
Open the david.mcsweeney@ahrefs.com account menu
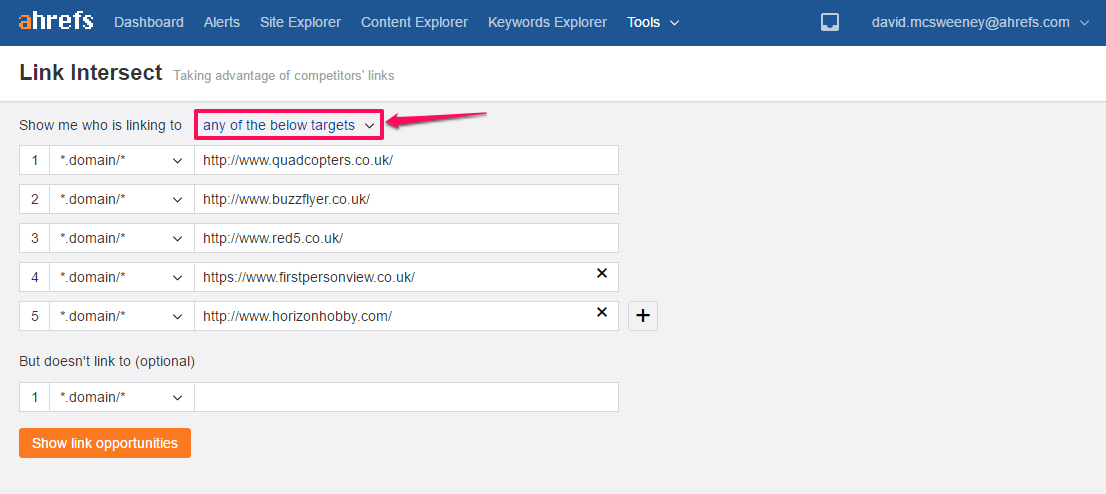pyautogui.click(x=980, y=23)
